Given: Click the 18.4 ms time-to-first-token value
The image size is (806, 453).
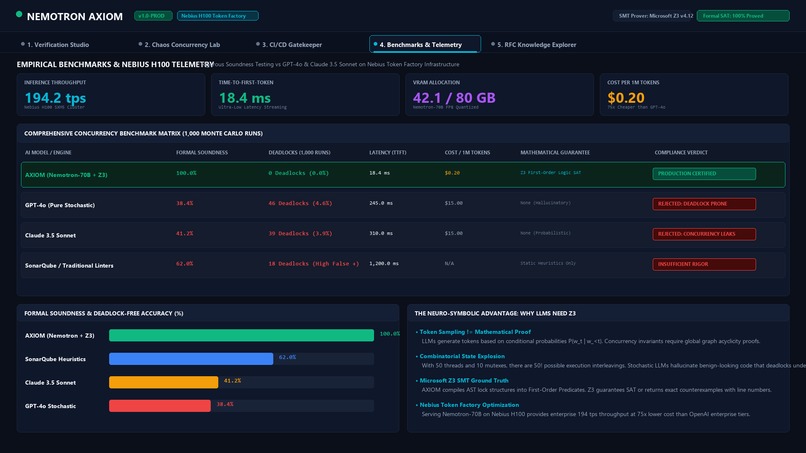Looking at the screenshot, I should pos(245,98).
